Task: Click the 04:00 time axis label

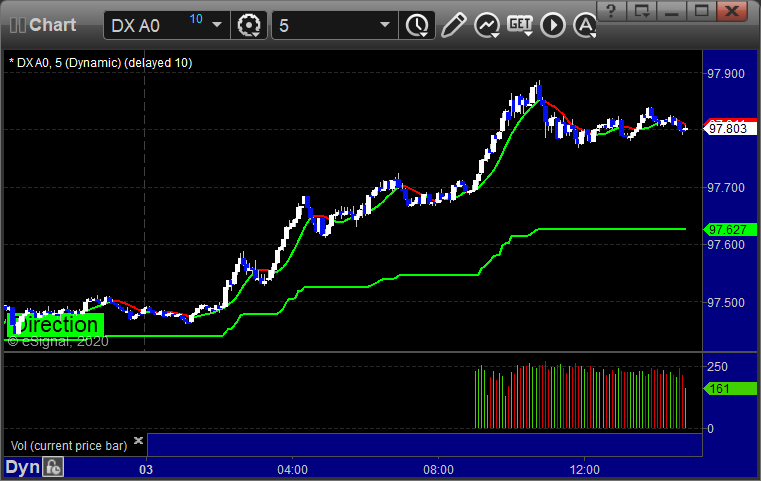Action: 293,469
